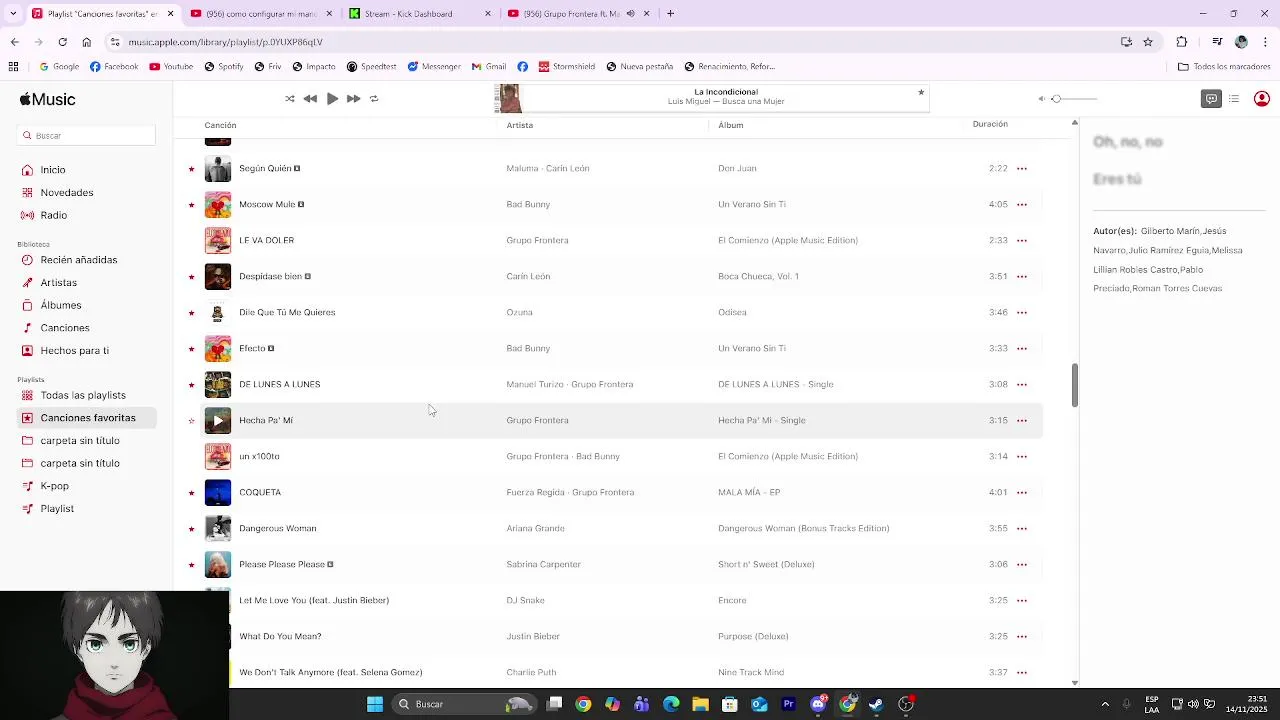Reload the page in Chrome
1280x720 pixels.
(62, 42)
